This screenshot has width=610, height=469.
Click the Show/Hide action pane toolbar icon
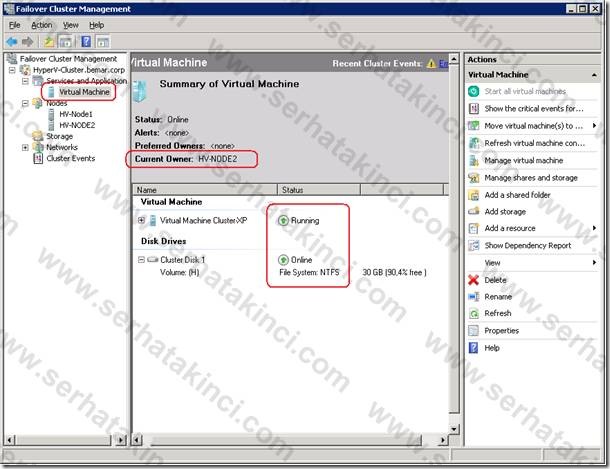pyautogui.click(x=103, y=41)
